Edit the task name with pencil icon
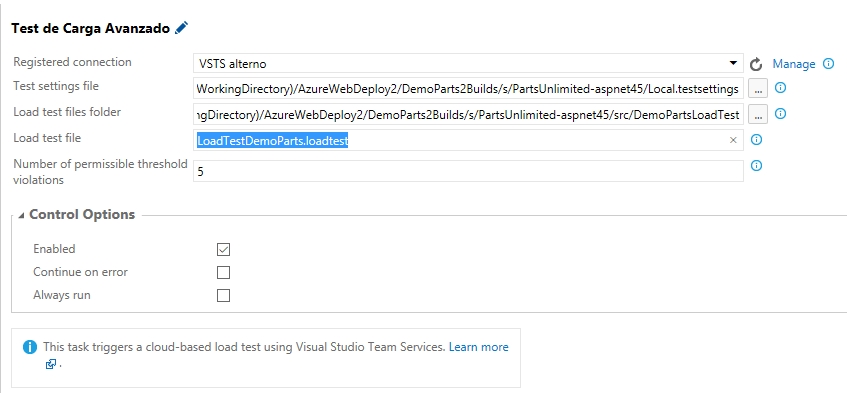This screenshot has width=847, height=393. point(182,28)
